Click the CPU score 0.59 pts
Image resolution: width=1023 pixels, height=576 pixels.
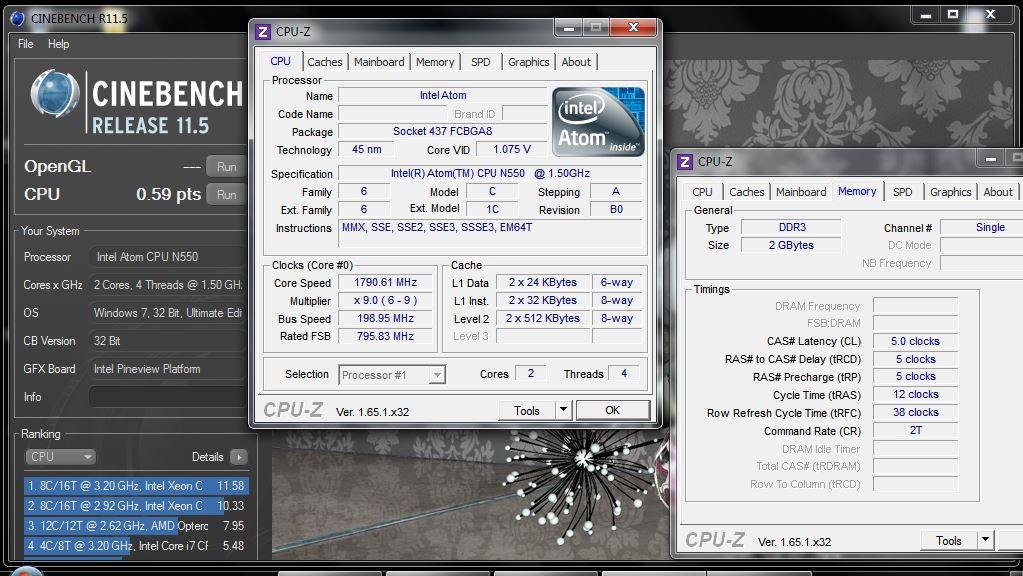[x=168, y=194]
